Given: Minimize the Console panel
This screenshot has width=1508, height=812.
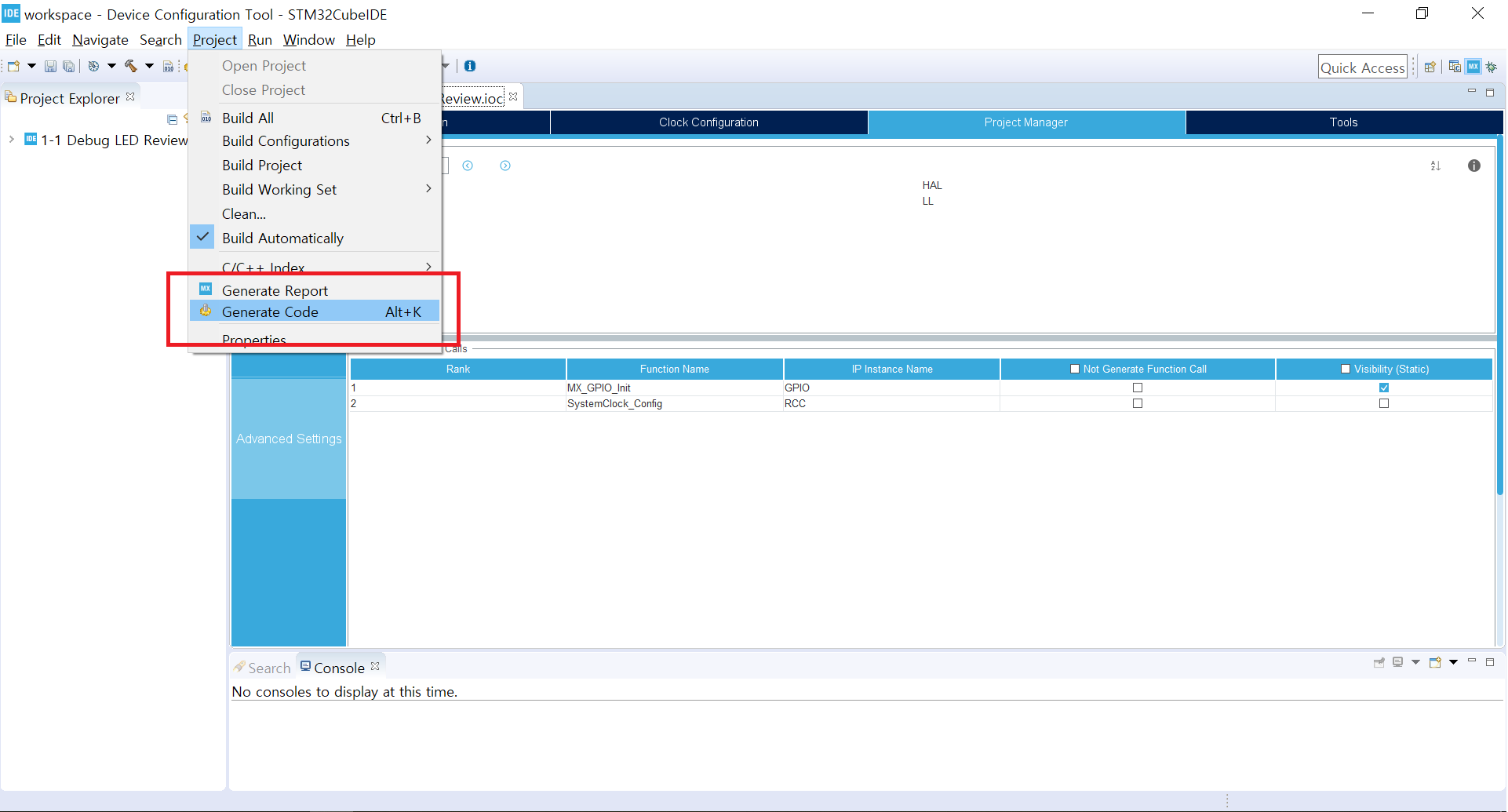Looking at the screenshot, I should 1472,661.
